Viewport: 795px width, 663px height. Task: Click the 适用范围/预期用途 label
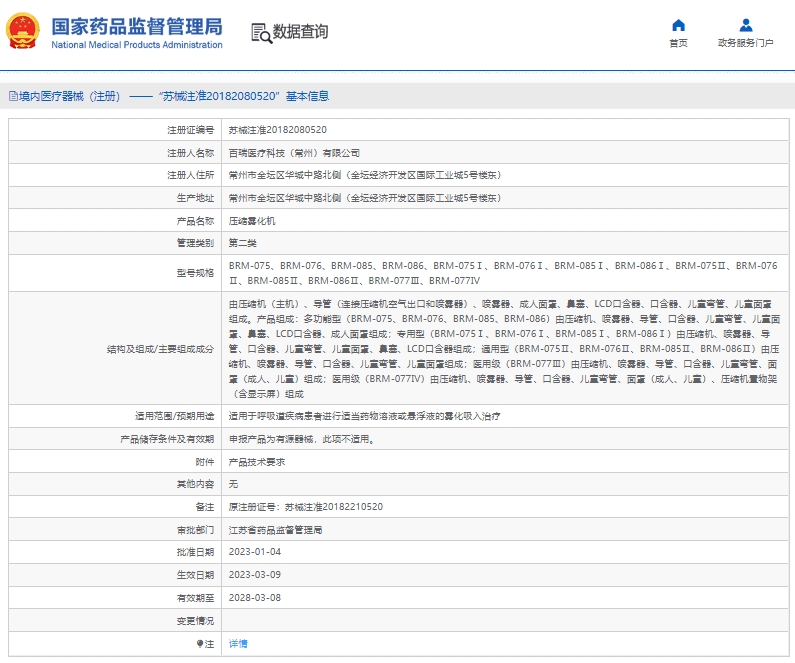(x=174, y=416)
